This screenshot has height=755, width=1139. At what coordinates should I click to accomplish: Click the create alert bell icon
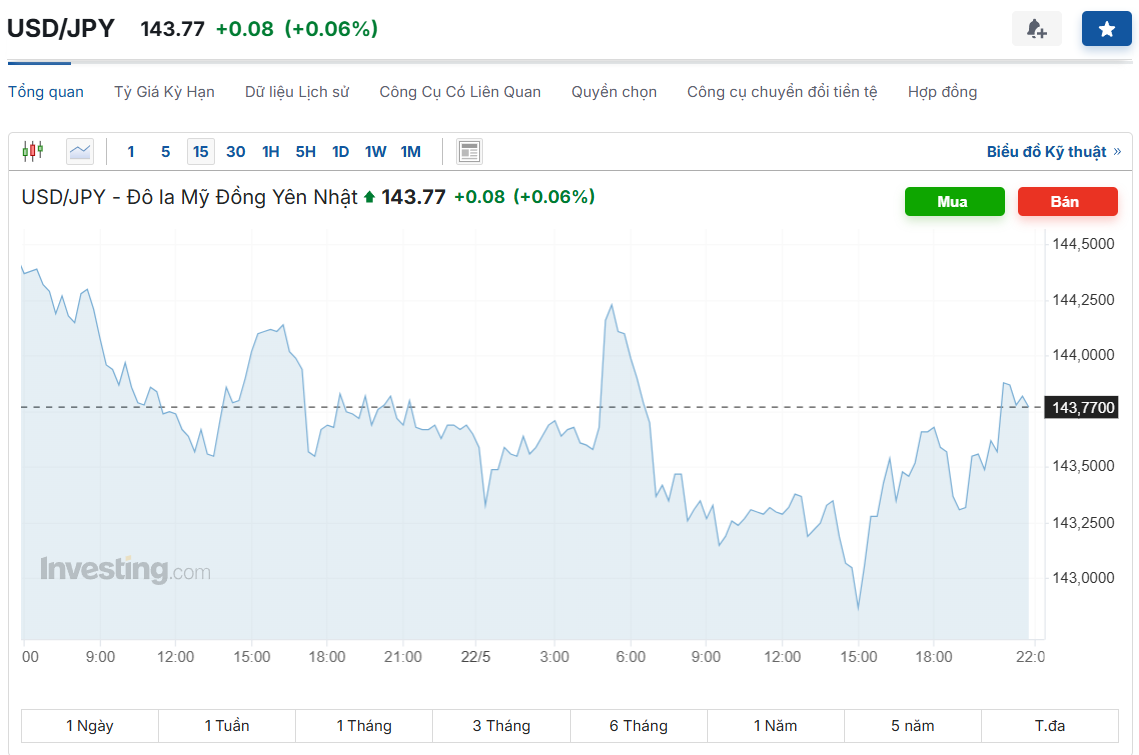[1037, 29]
